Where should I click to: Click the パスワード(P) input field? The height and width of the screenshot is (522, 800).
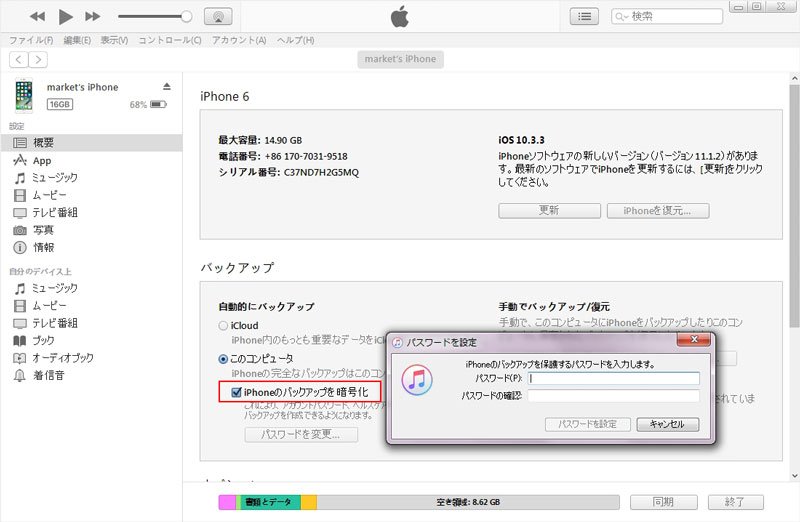pos(614,378)
